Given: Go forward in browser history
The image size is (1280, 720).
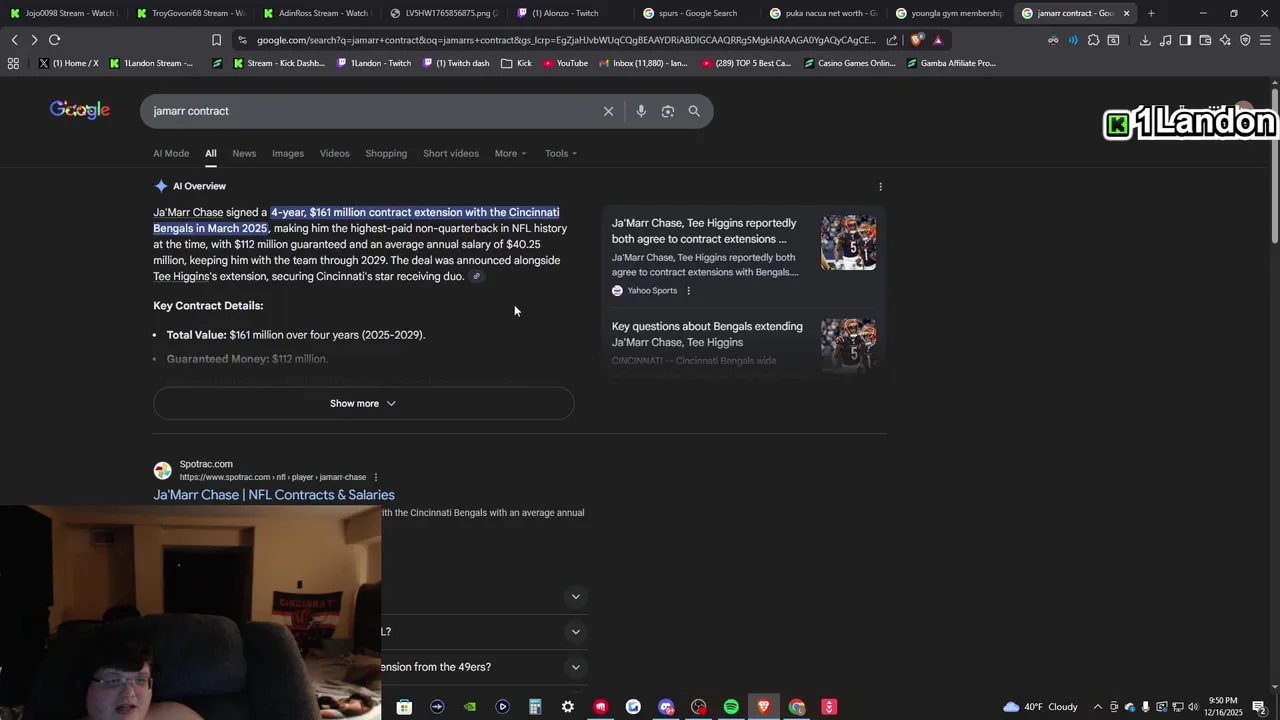Looking at the screenshot, I should point(34,40).
